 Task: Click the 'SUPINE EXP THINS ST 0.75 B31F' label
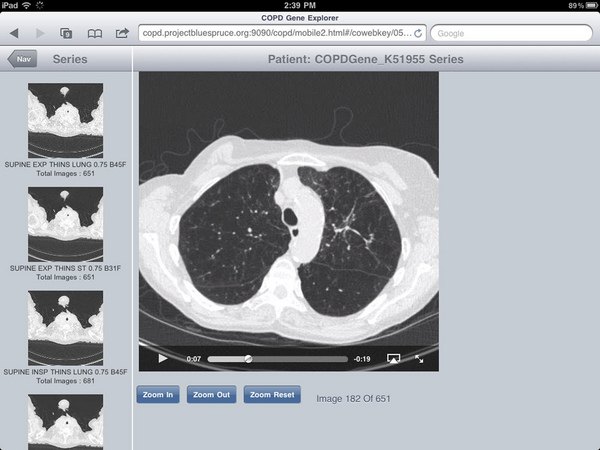click(x=65, y=268)
